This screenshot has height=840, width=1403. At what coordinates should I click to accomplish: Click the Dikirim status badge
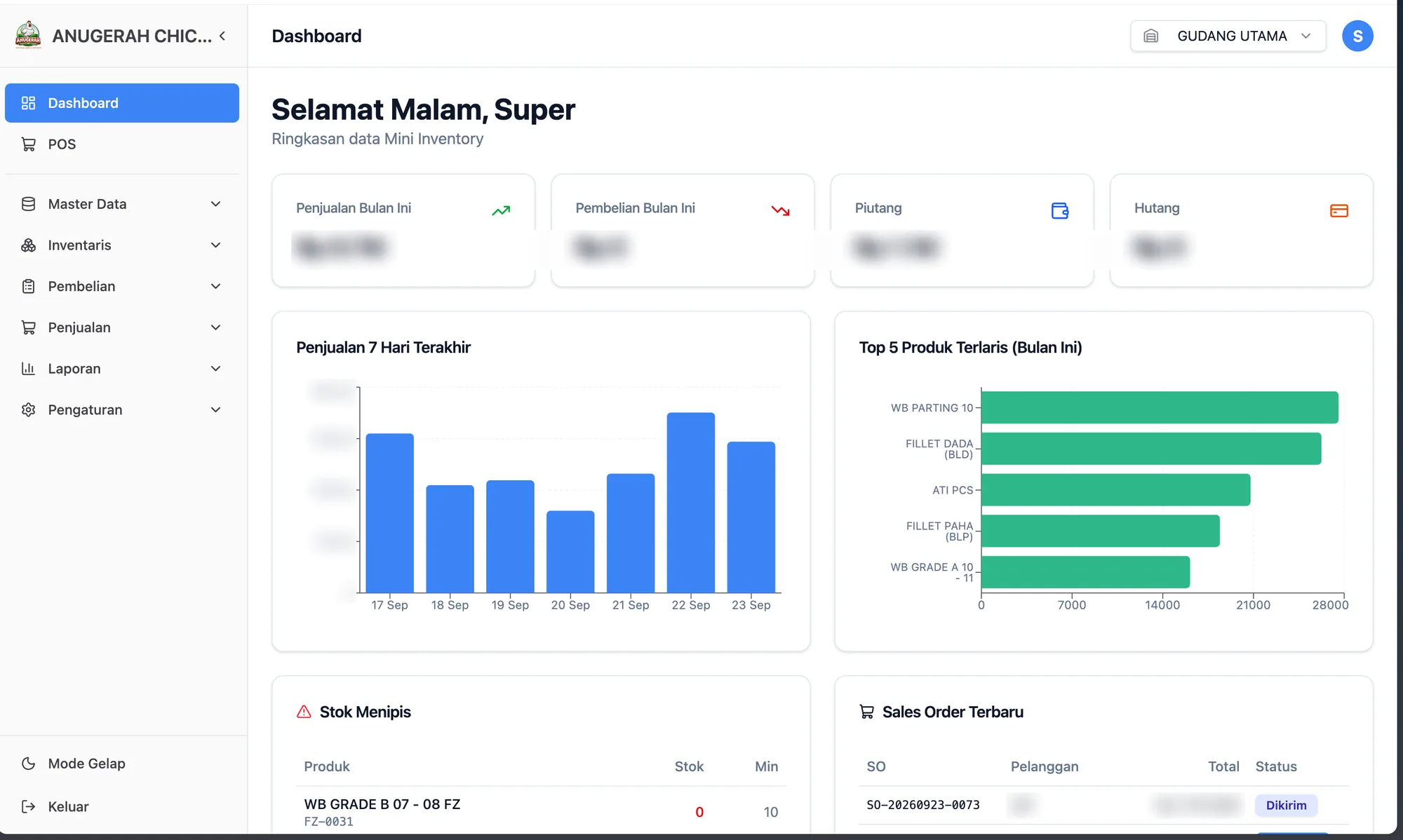tap(1286, 805)
